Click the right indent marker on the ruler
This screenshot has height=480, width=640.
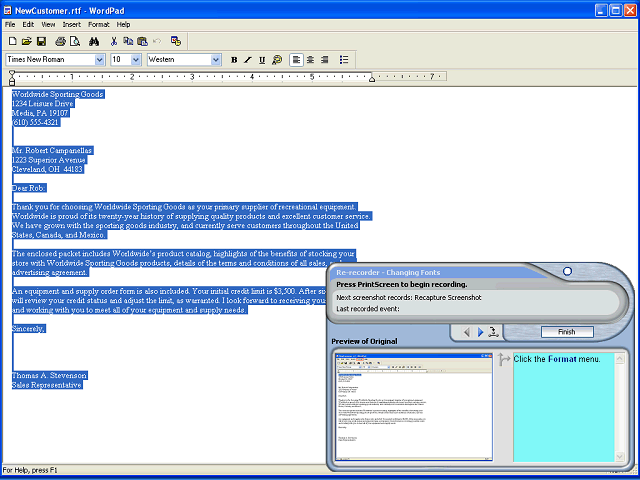372,79
